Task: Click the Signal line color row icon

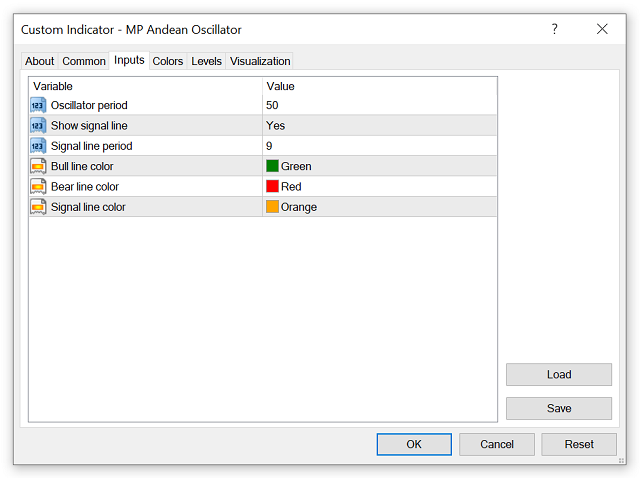Action: pos(38,207)
